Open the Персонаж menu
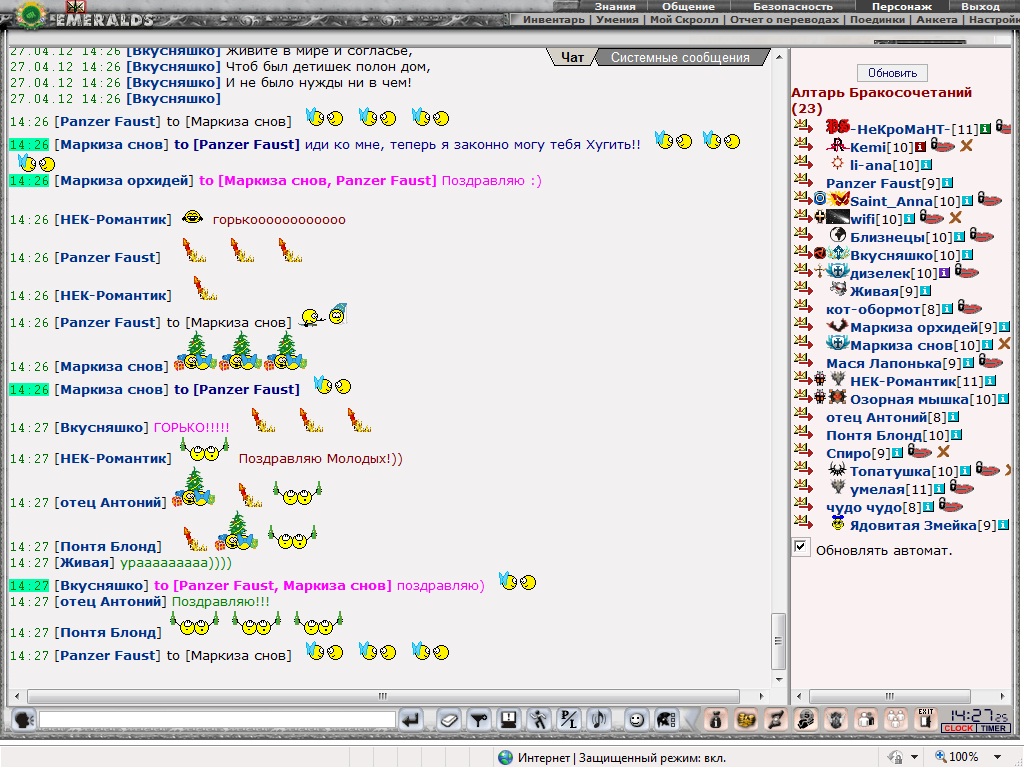 pyautogui.click(x=902, y=6)
